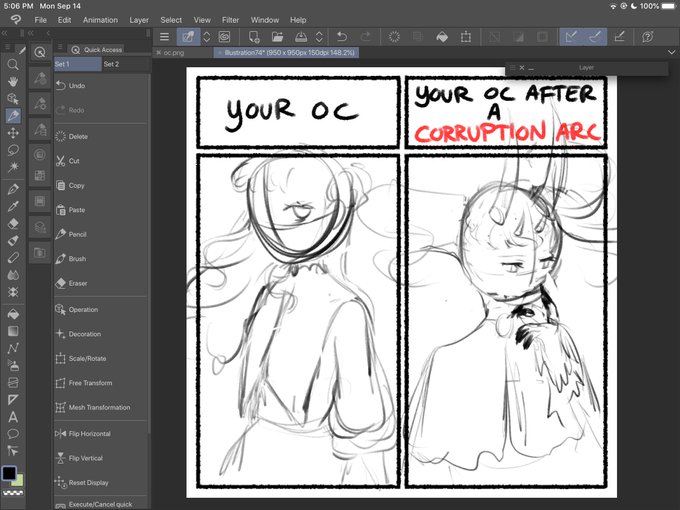Select the Auto select magic wand tool

pyautogui.click(x=13, y=167)
